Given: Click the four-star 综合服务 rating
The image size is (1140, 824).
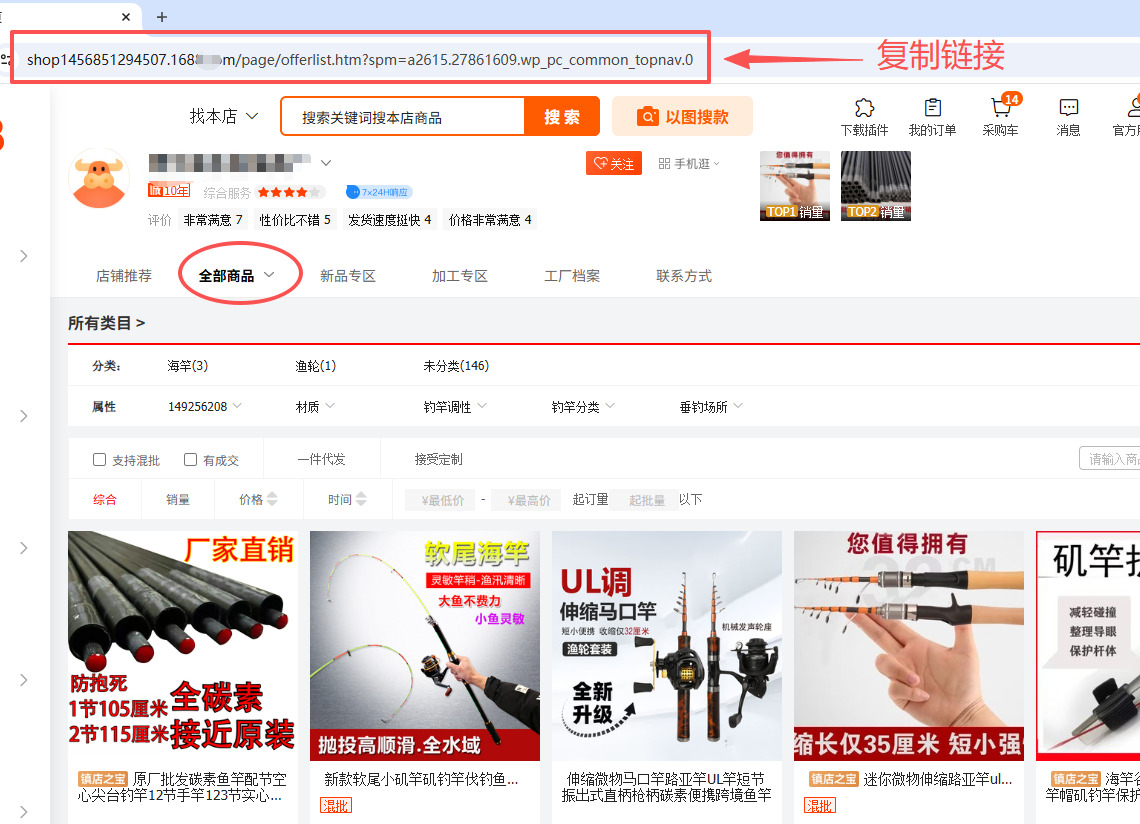Looking at the screenshot, I should 288,192.
